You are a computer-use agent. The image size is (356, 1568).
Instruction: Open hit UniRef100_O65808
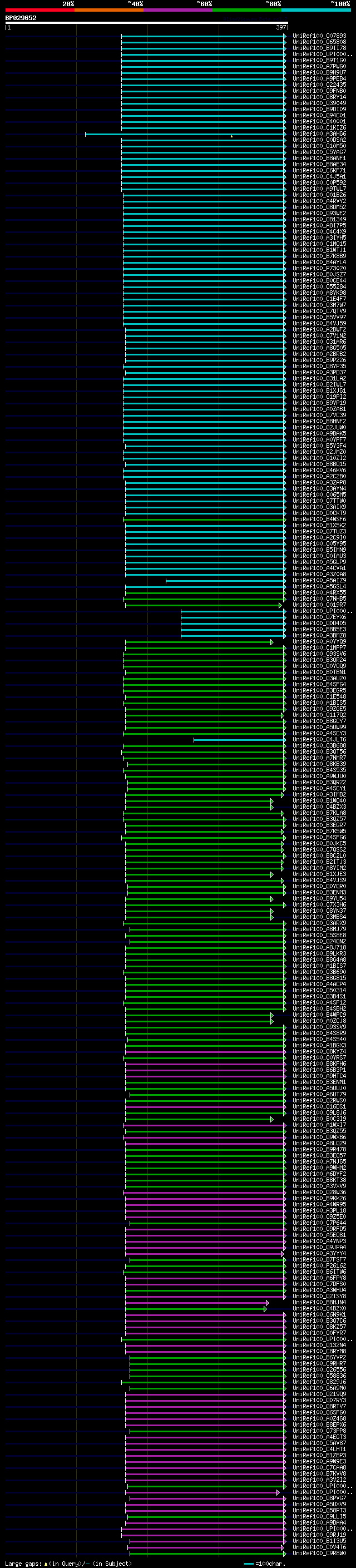(x=319, y=42)
